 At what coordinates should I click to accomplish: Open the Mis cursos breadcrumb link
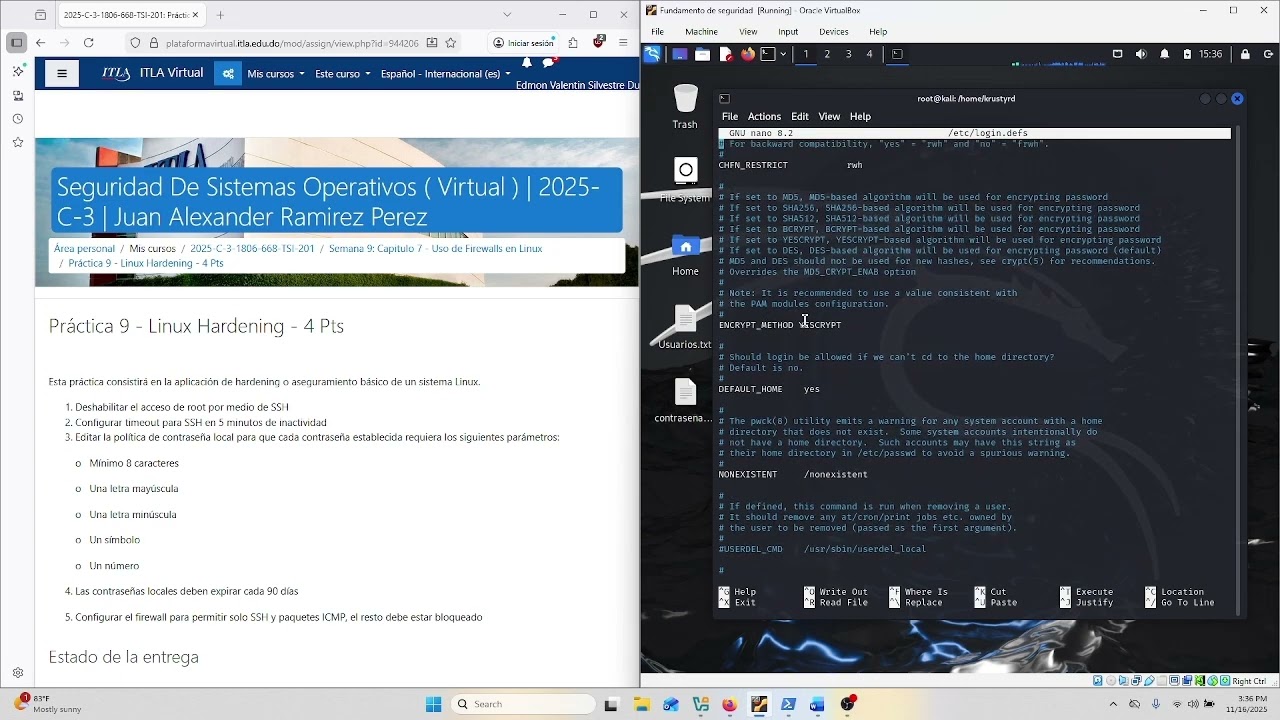[x=152, y=248]
